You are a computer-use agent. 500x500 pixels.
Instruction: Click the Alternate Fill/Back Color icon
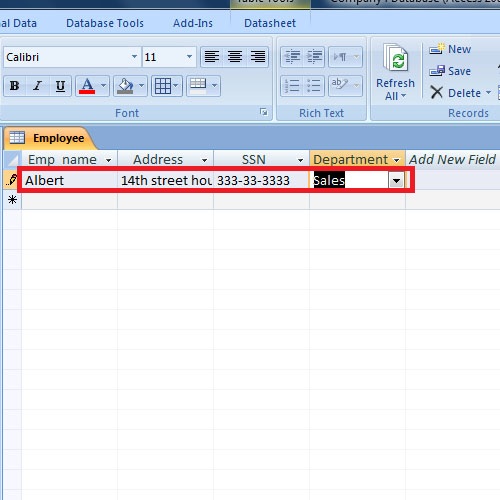point(198,86)
